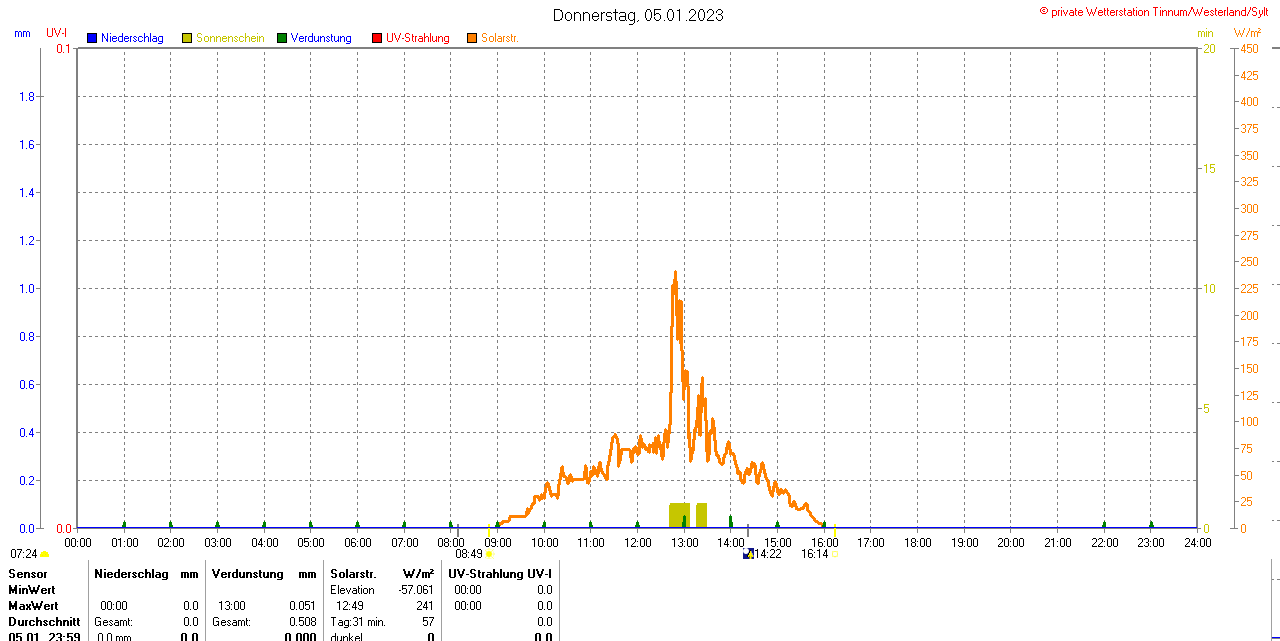Click the solar radiation peak on the orange curve
The height and width of the screenshot is (641, 1280).
click(x=675, y=273)
